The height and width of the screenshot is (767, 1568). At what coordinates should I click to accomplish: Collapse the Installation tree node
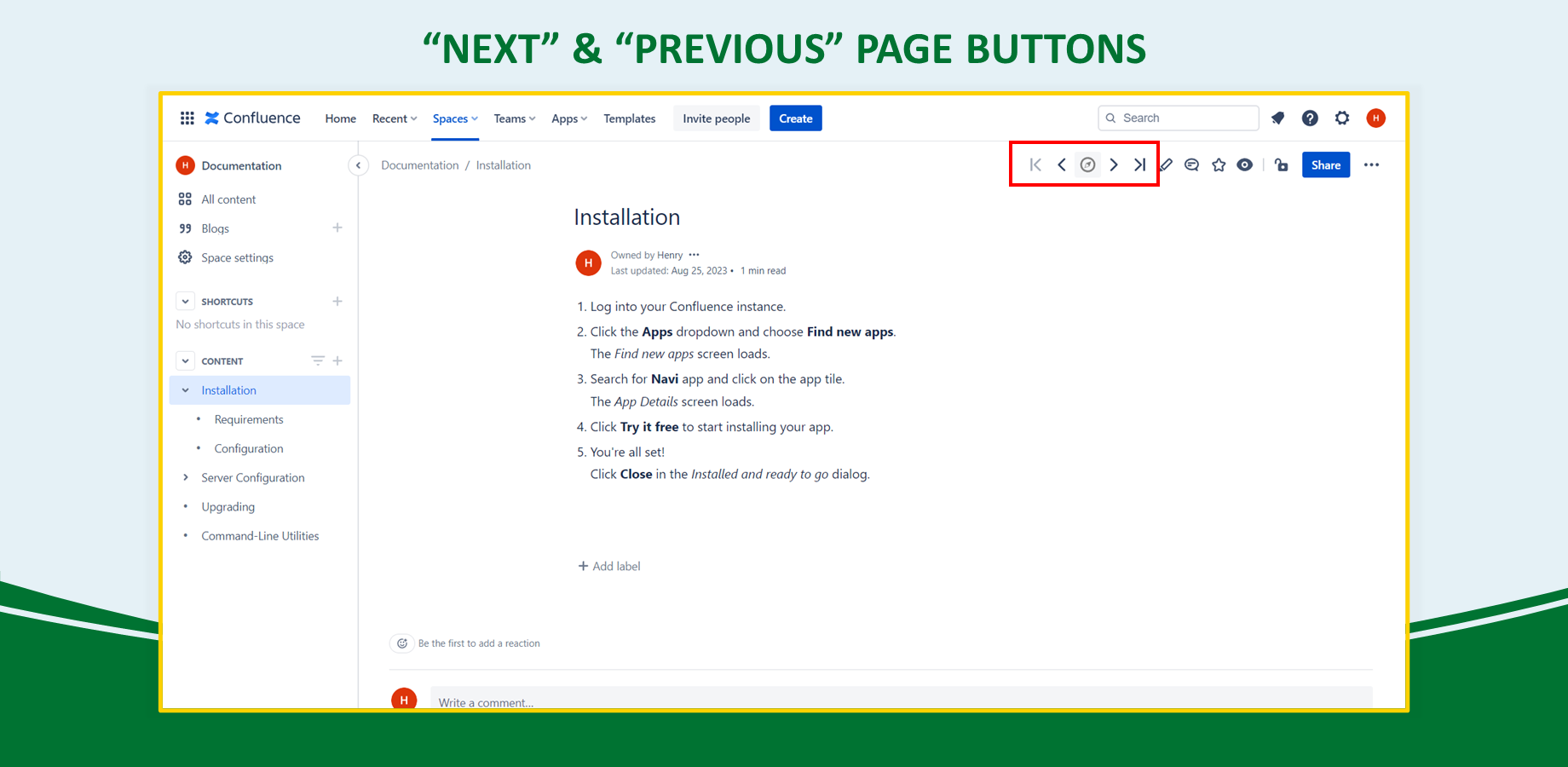(185, 390)
